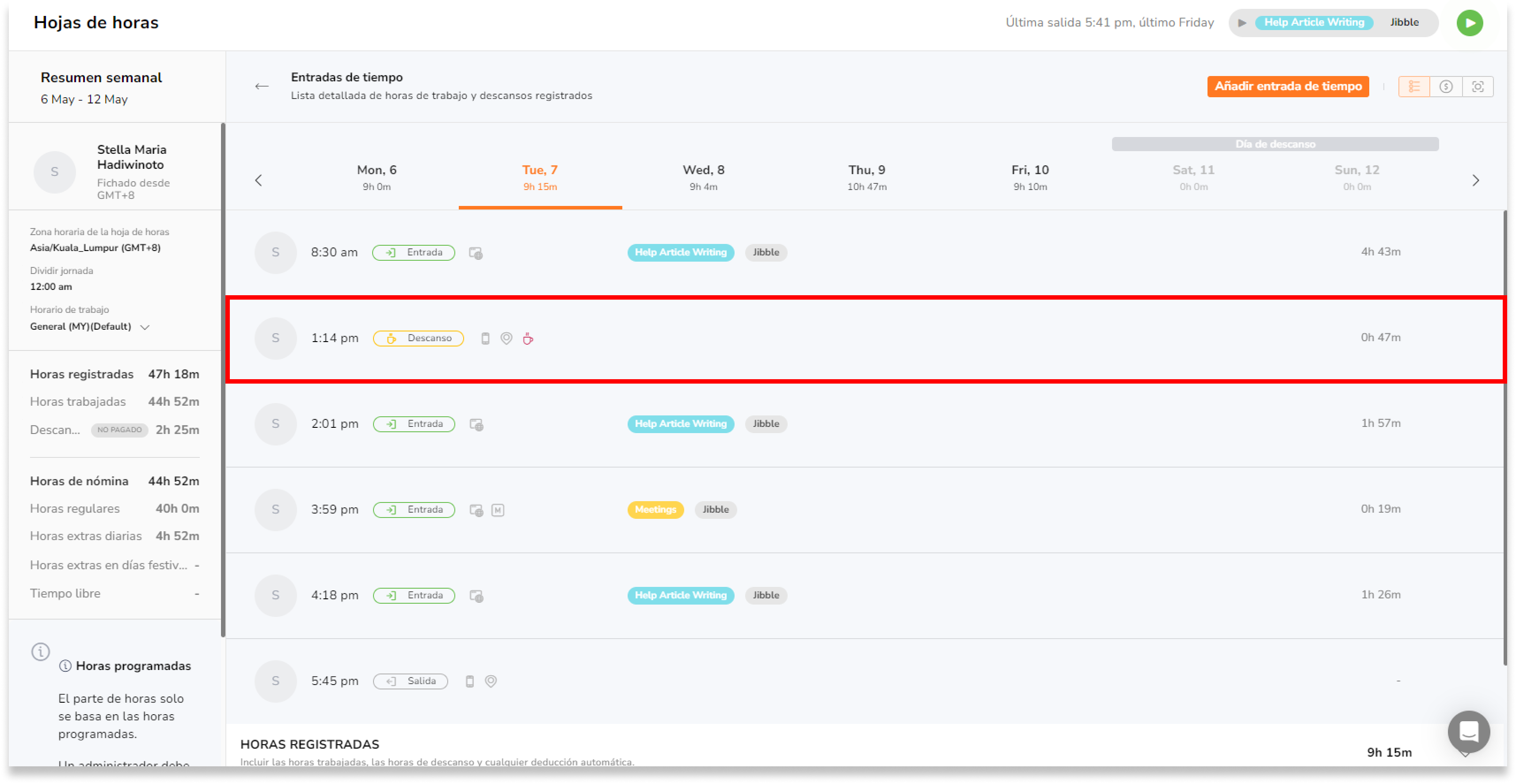Select the Fri, 10 day tab
The height and width of the screenshot is (784, 1516).
[x=1030, y=177]
